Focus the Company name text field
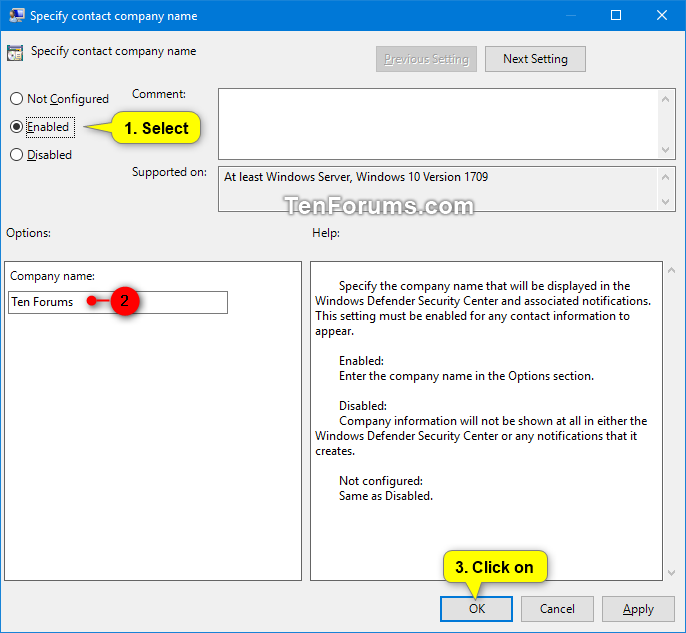Image resolution: width=686 pixels, height=633 pixels. [118, 302]
